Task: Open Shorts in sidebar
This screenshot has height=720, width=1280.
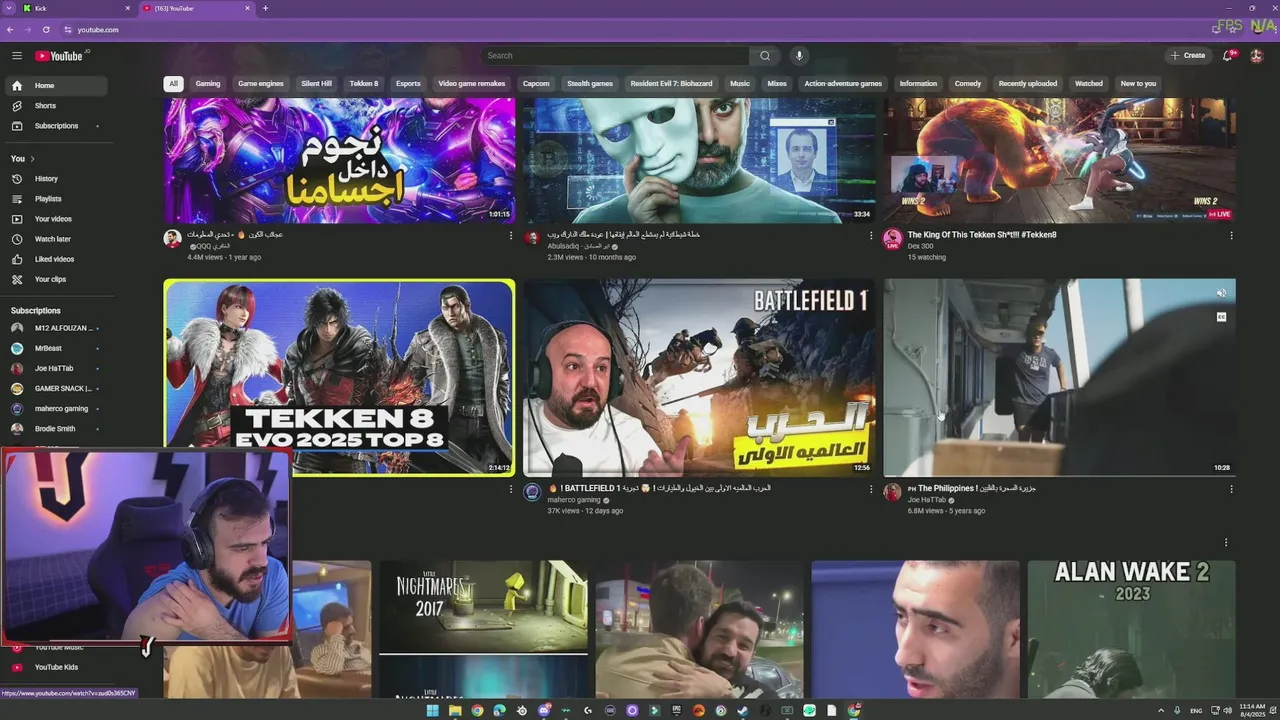Action: tap(55, 106)
